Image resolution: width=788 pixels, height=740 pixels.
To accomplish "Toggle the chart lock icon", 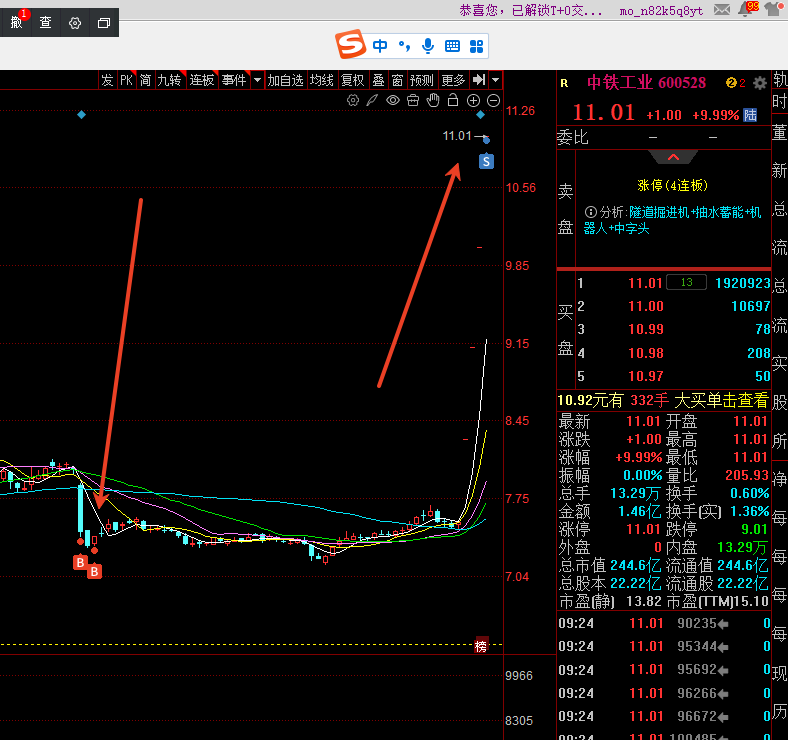I will pos(453,100).
